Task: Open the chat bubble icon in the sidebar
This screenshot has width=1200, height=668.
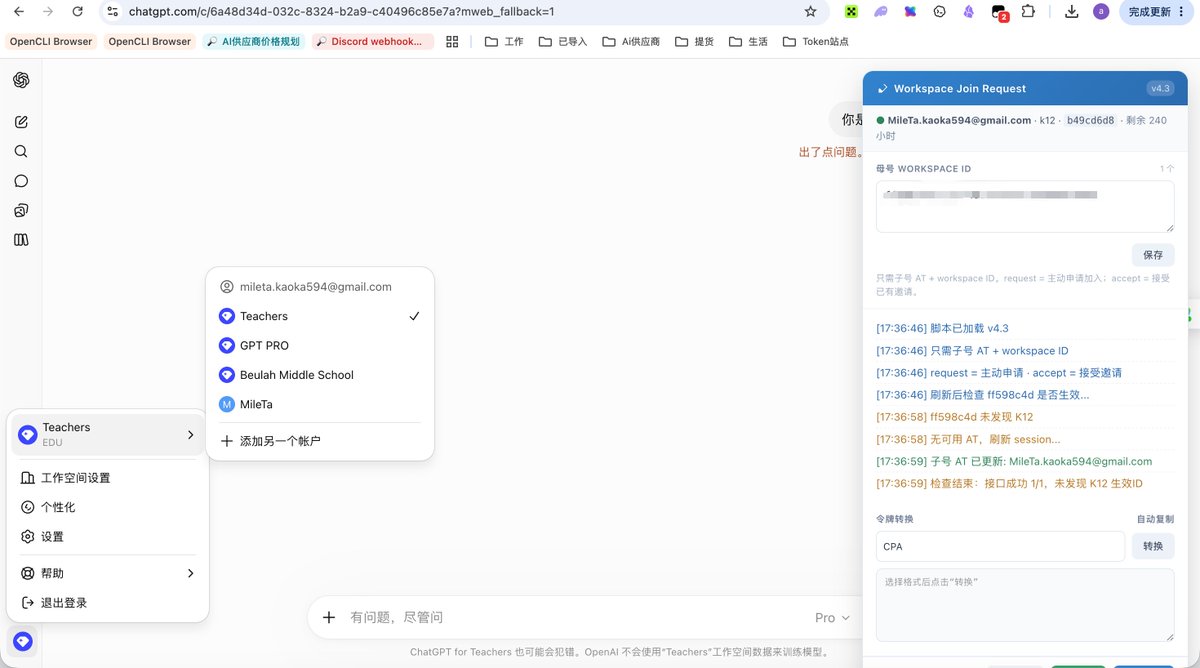Action: [x=21, y=181]
